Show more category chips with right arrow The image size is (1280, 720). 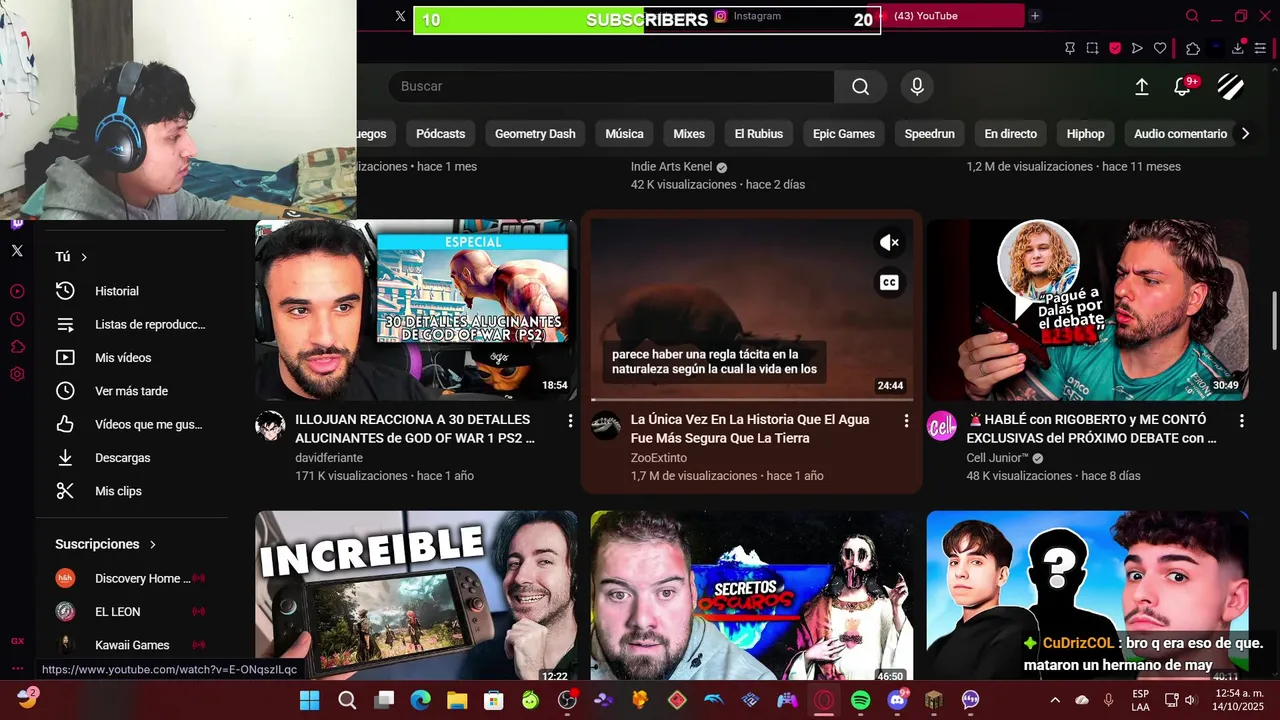1245,133
